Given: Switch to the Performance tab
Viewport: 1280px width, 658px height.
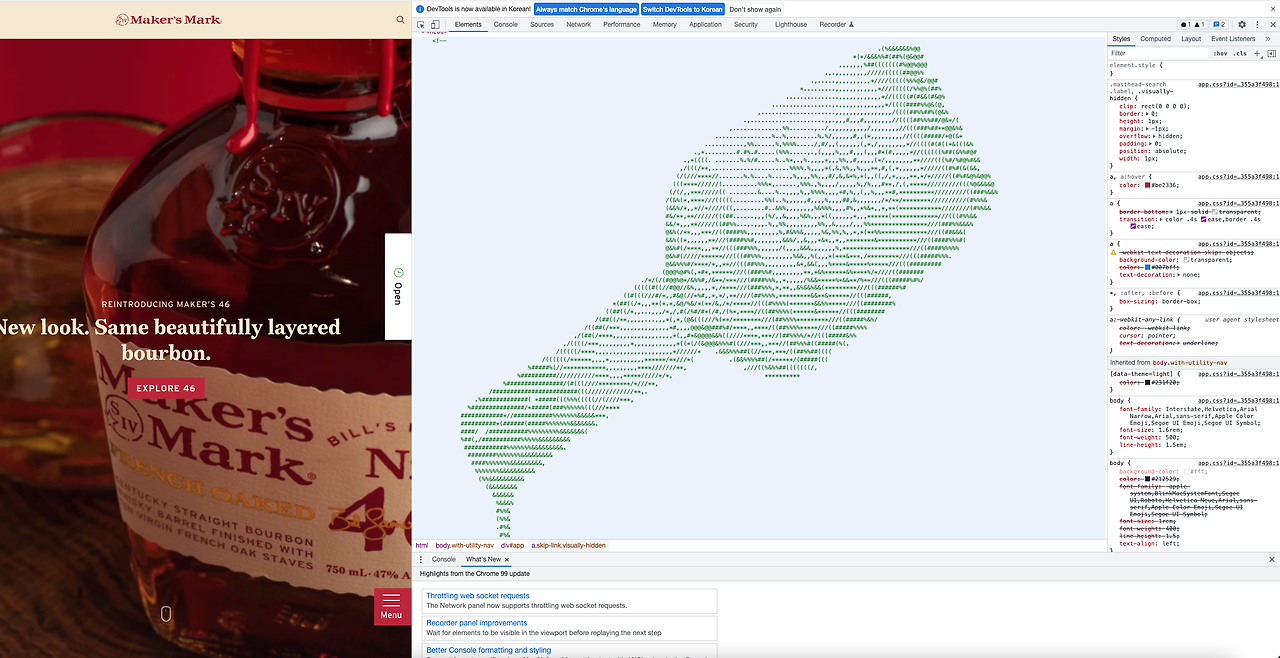Looking at the screenshot, I should (x=622, y=24).
